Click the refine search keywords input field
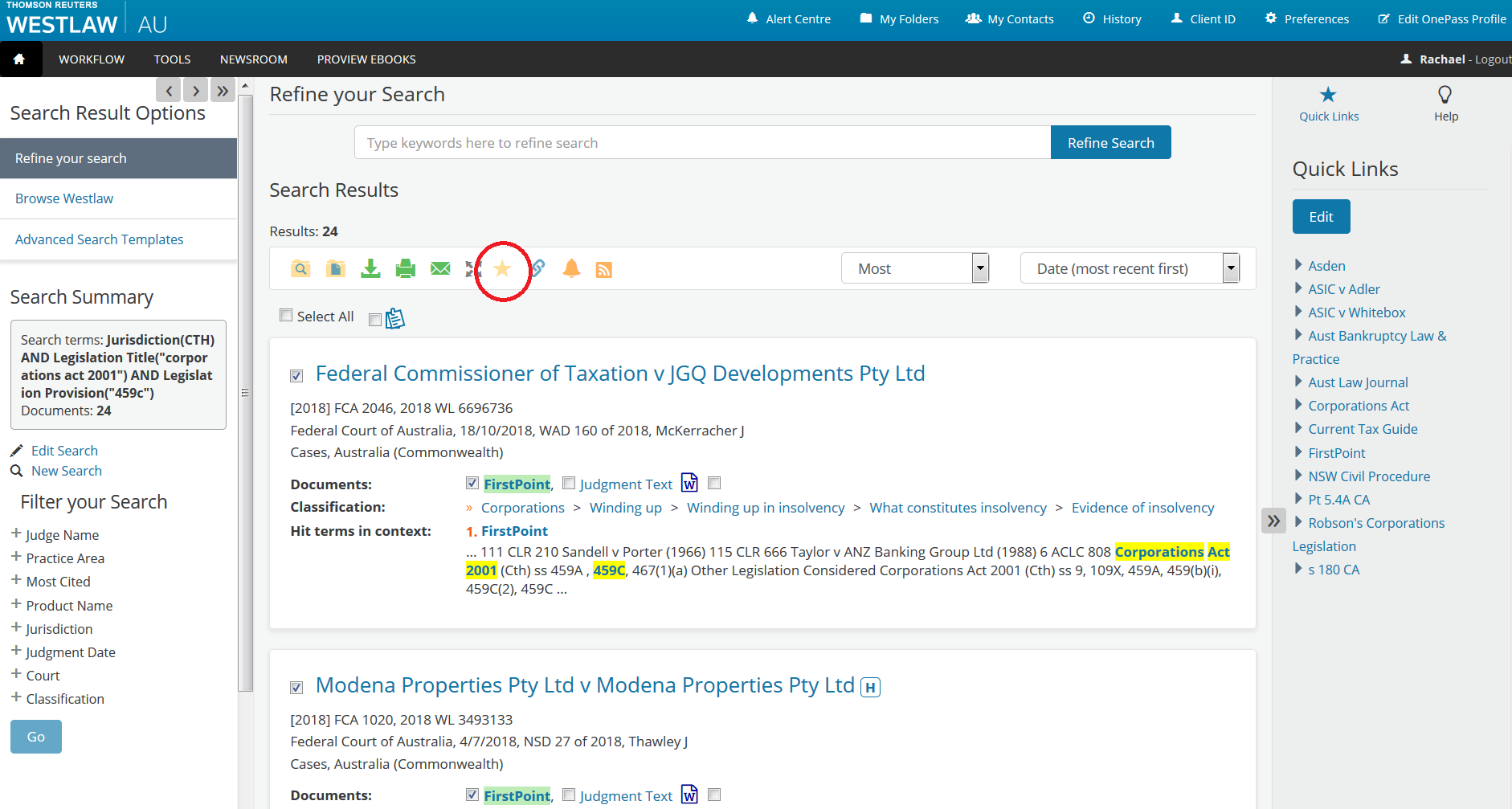The width and height of the screenshot is (1512, 809). (x=702, y=142)
